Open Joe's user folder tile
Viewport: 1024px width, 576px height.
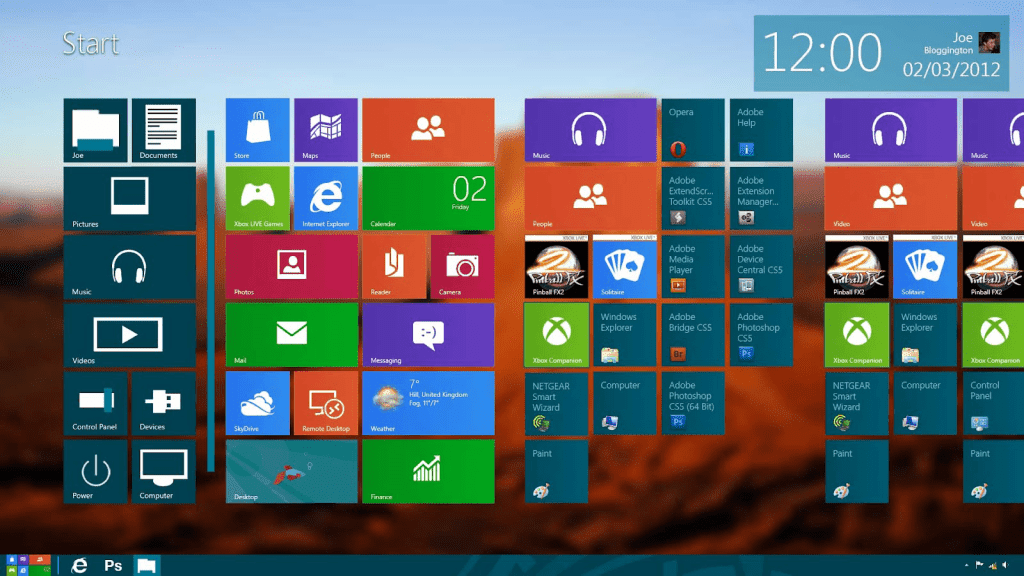pos(95,130)
